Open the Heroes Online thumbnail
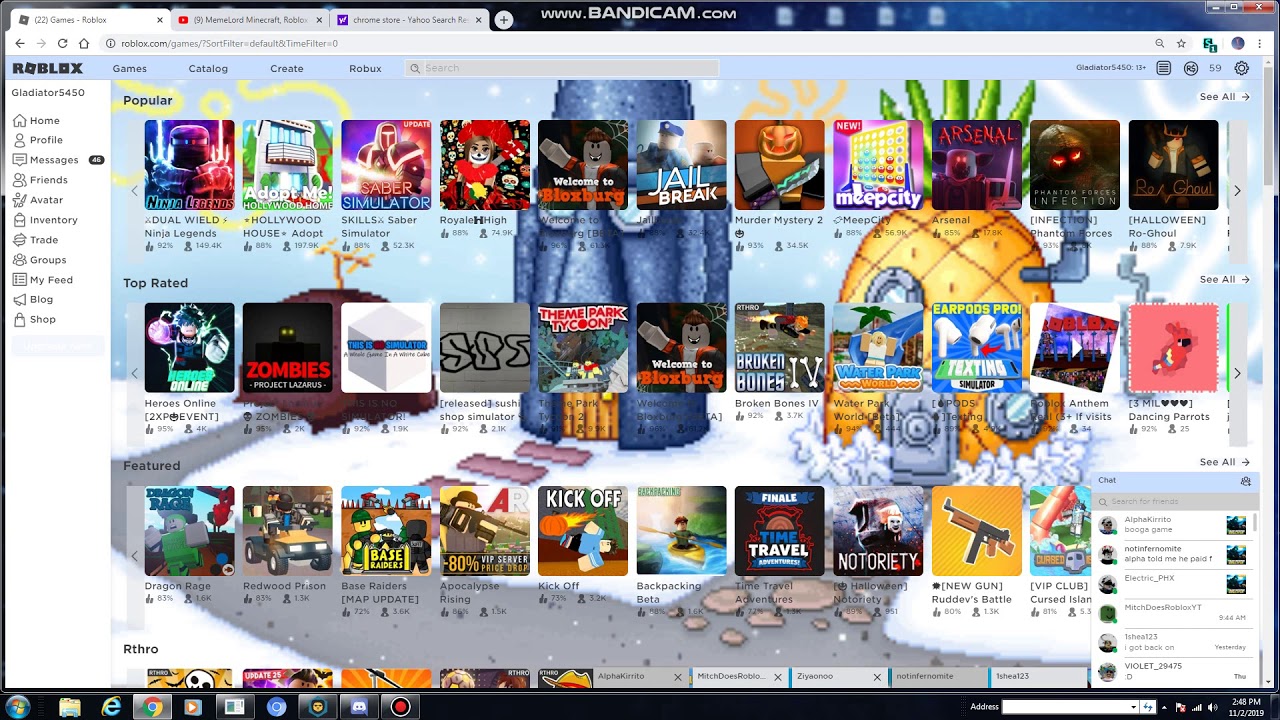The width and height of the screenshot is (1280, 720). tap(189, 348)
